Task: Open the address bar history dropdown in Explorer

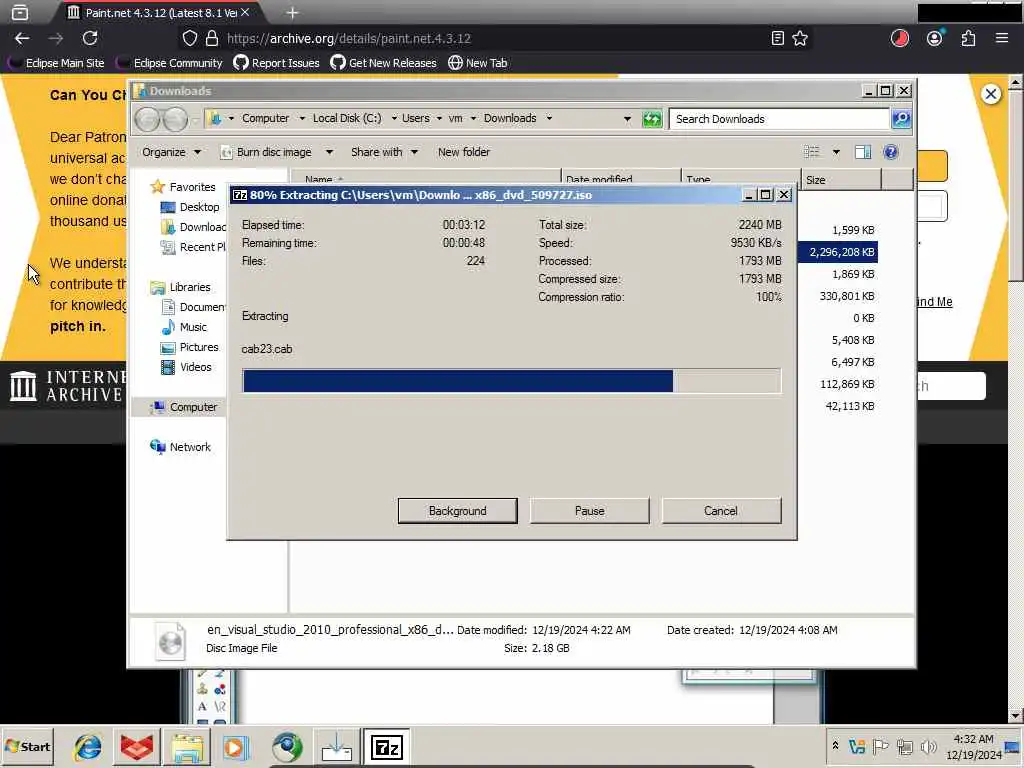Action: coord(627,119)
